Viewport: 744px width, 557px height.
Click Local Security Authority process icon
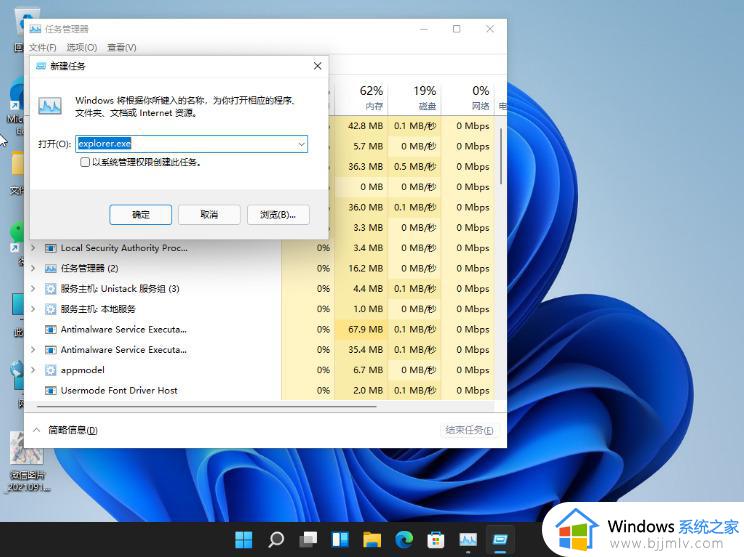tap(51, 248)
